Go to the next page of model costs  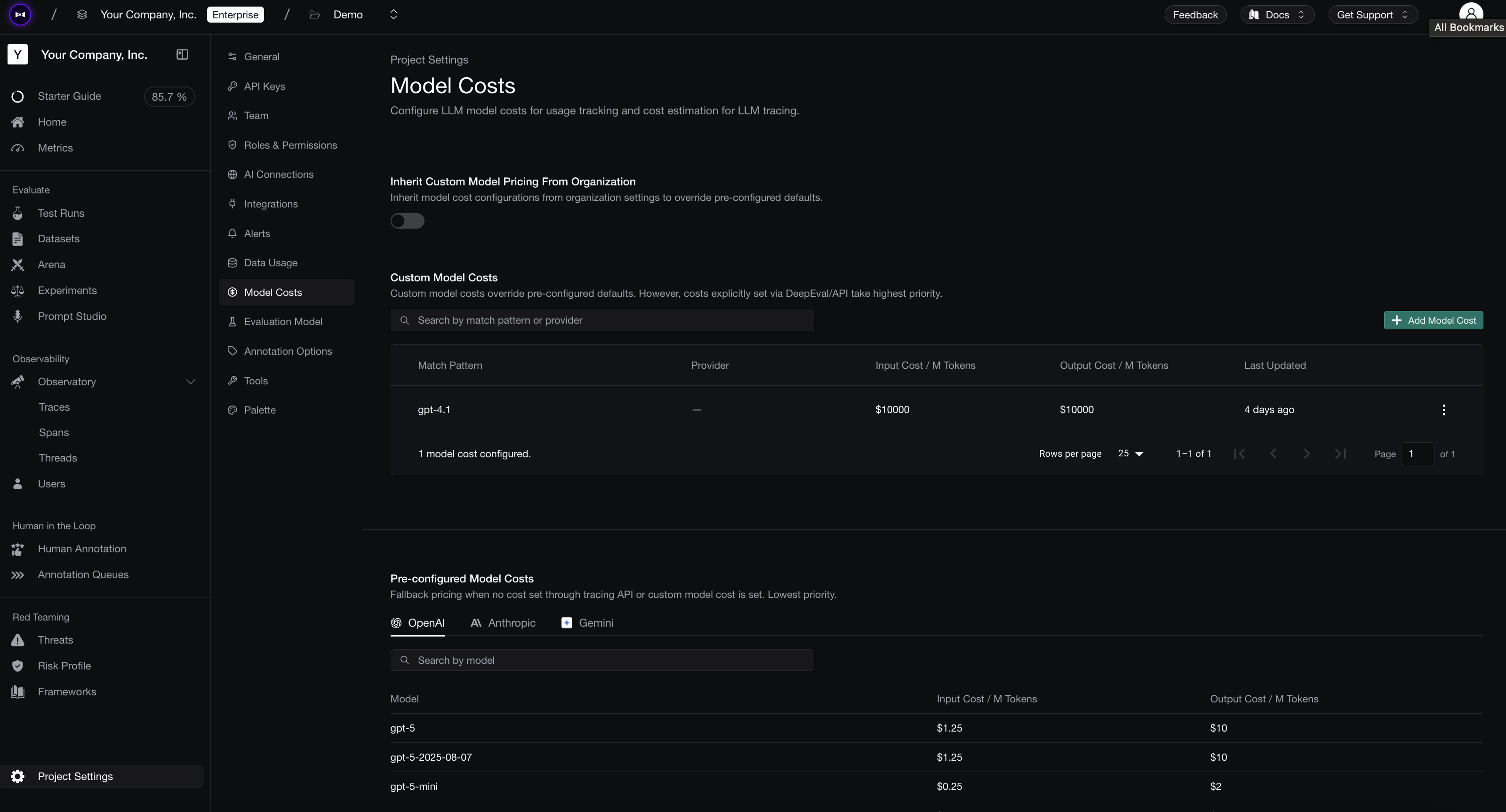coord(1306,454)
